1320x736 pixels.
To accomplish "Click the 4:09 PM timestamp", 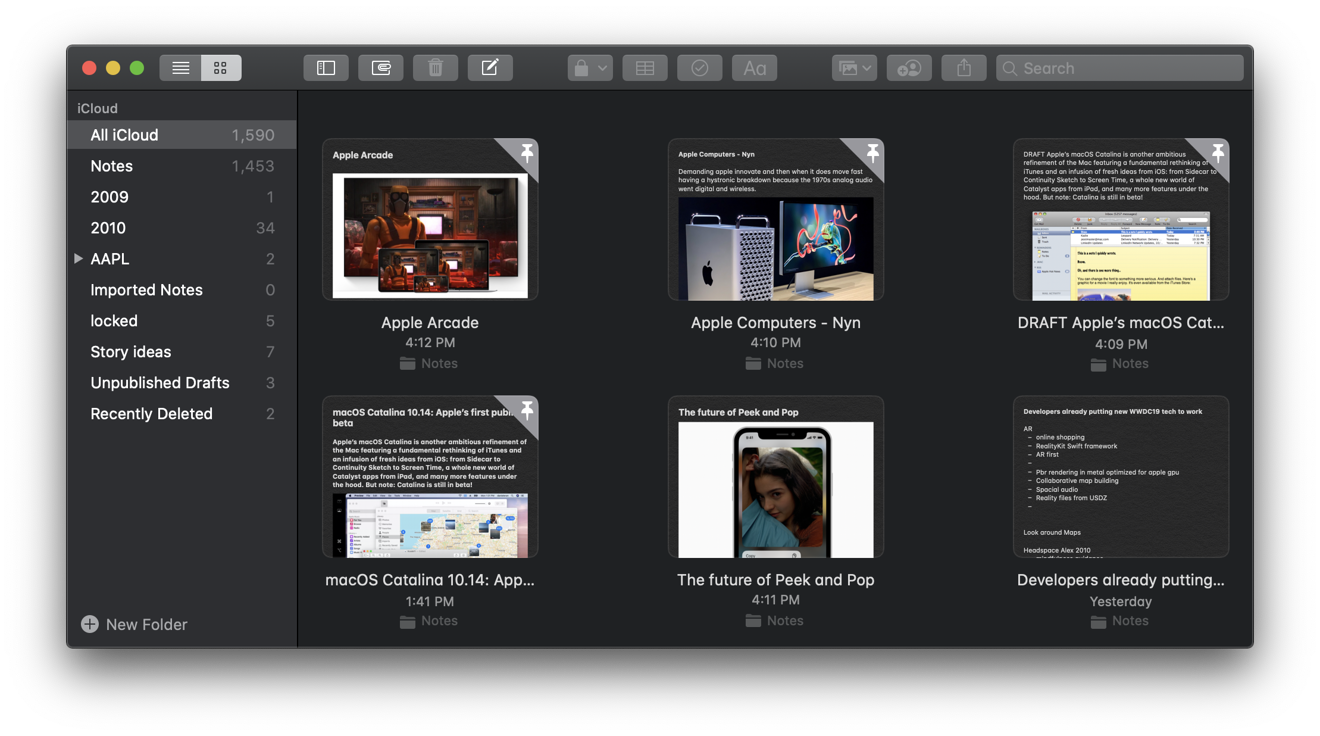I will click(x=1121, y=344).
